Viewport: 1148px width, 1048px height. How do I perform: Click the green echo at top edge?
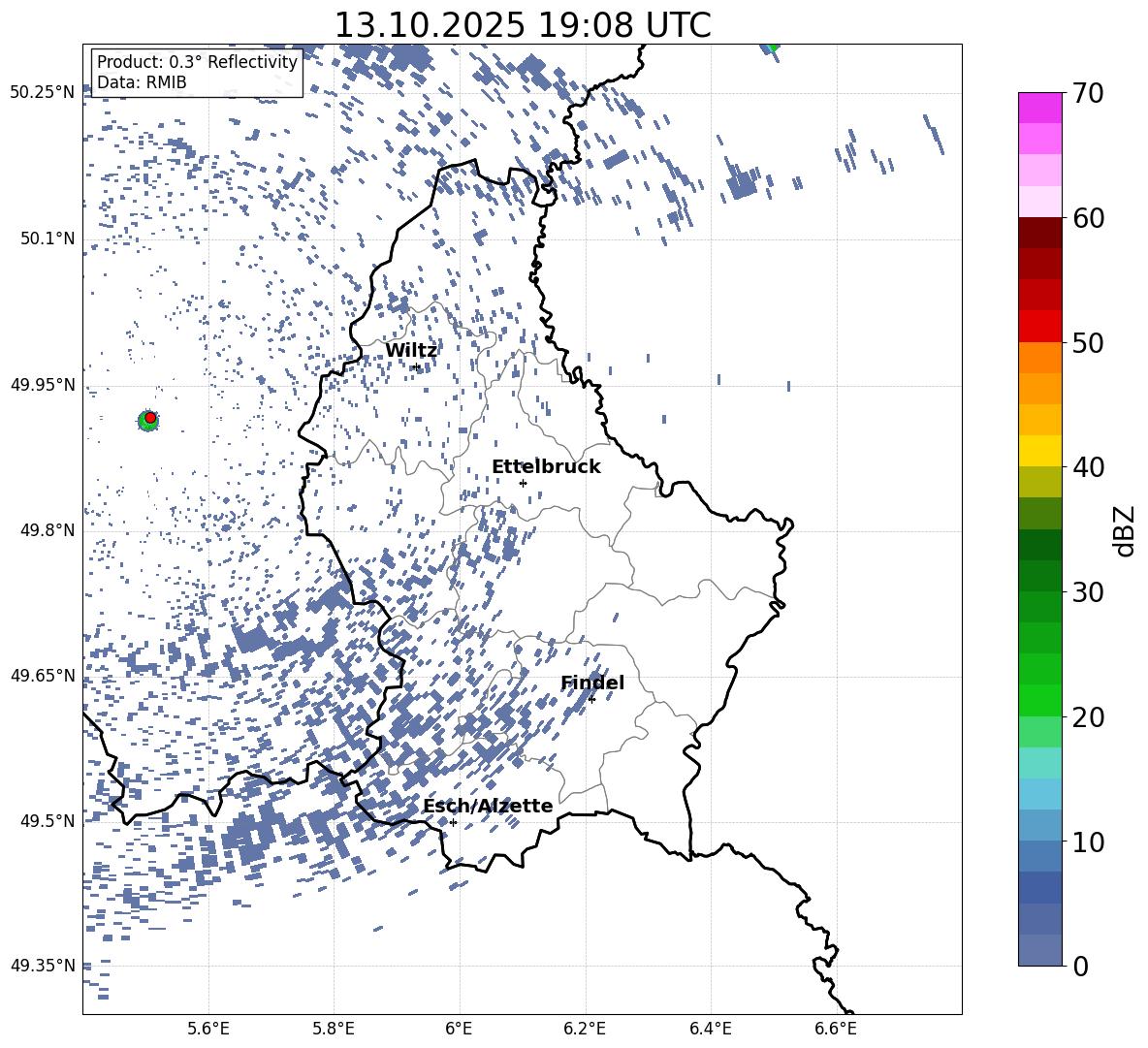pyautogui.click(x=772, y=48)
